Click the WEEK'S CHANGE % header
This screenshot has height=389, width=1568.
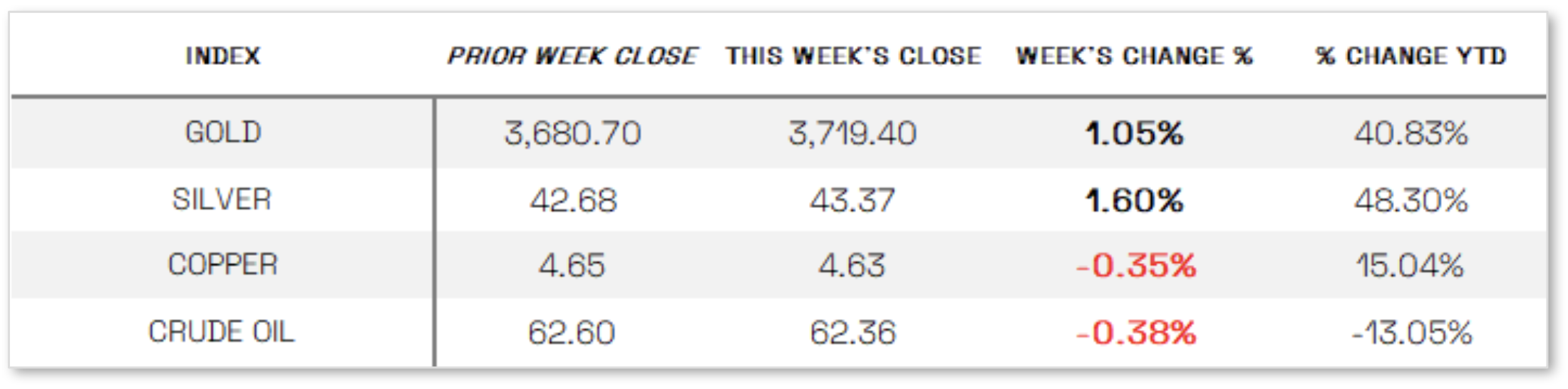coord(1134,56)
